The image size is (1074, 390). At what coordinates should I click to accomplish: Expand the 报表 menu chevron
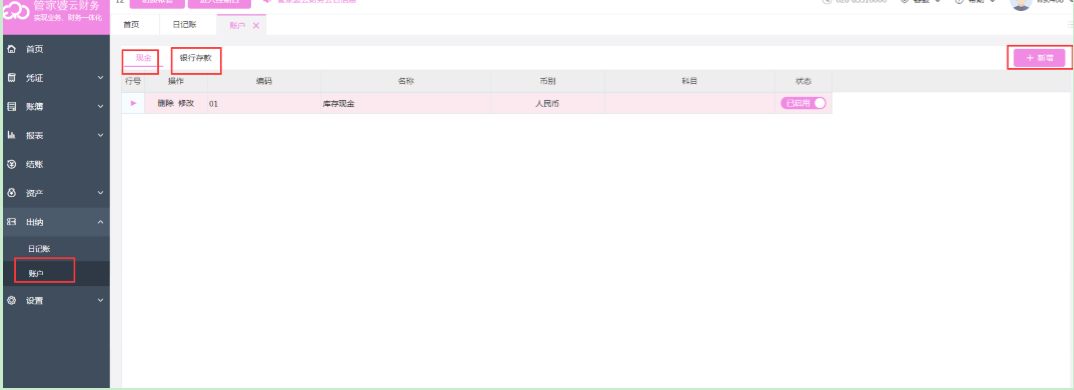(x=101, y=136)
